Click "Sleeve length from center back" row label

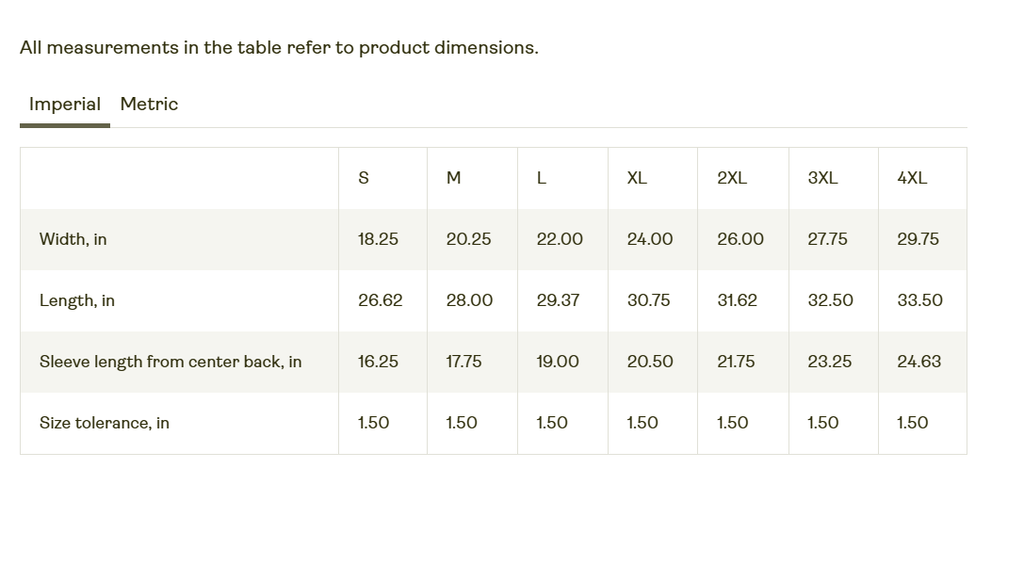pyautogui.click(x=170, y=361)
